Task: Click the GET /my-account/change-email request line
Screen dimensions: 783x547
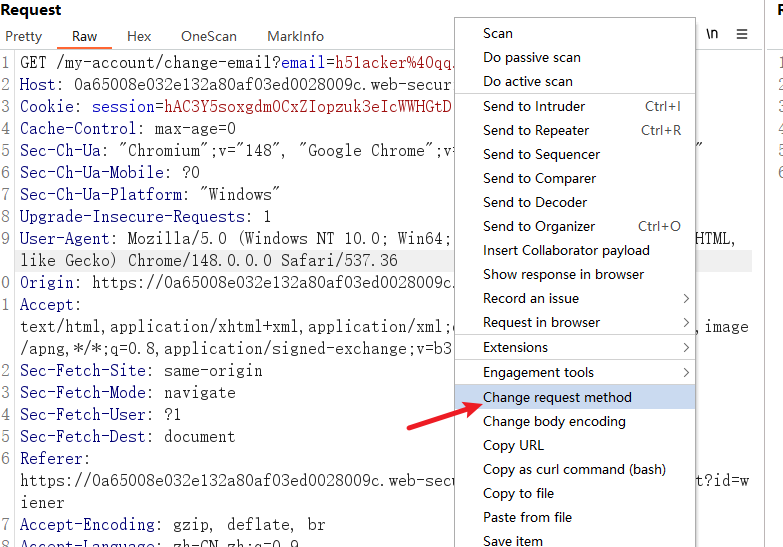Action: click(x=237, y=62)
